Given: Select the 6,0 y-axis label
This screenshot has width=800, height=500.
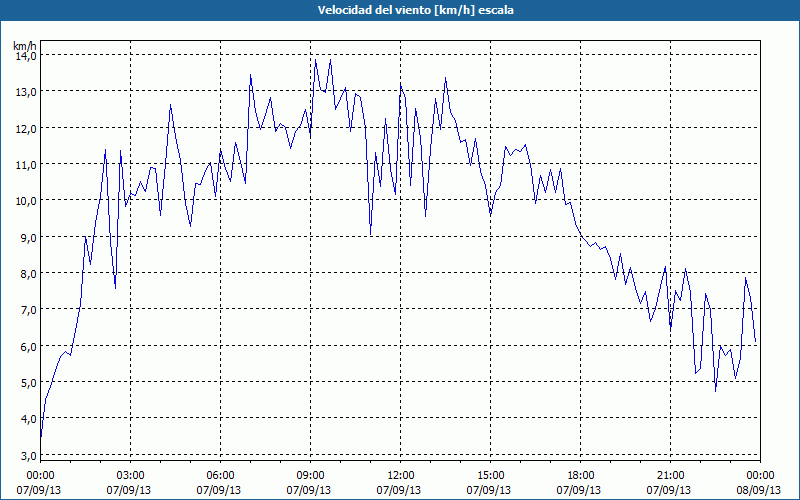Looking at the screenshot, I should tap(28, 346).
